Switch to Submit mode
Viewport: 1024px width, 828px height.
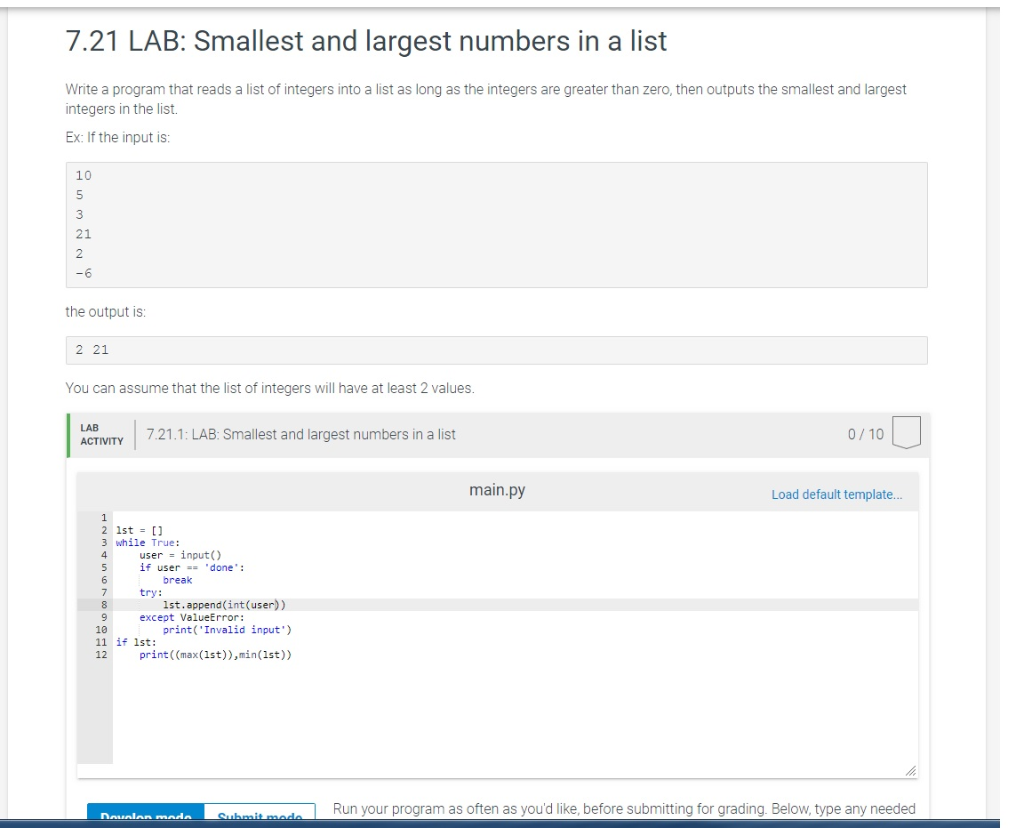260,818
